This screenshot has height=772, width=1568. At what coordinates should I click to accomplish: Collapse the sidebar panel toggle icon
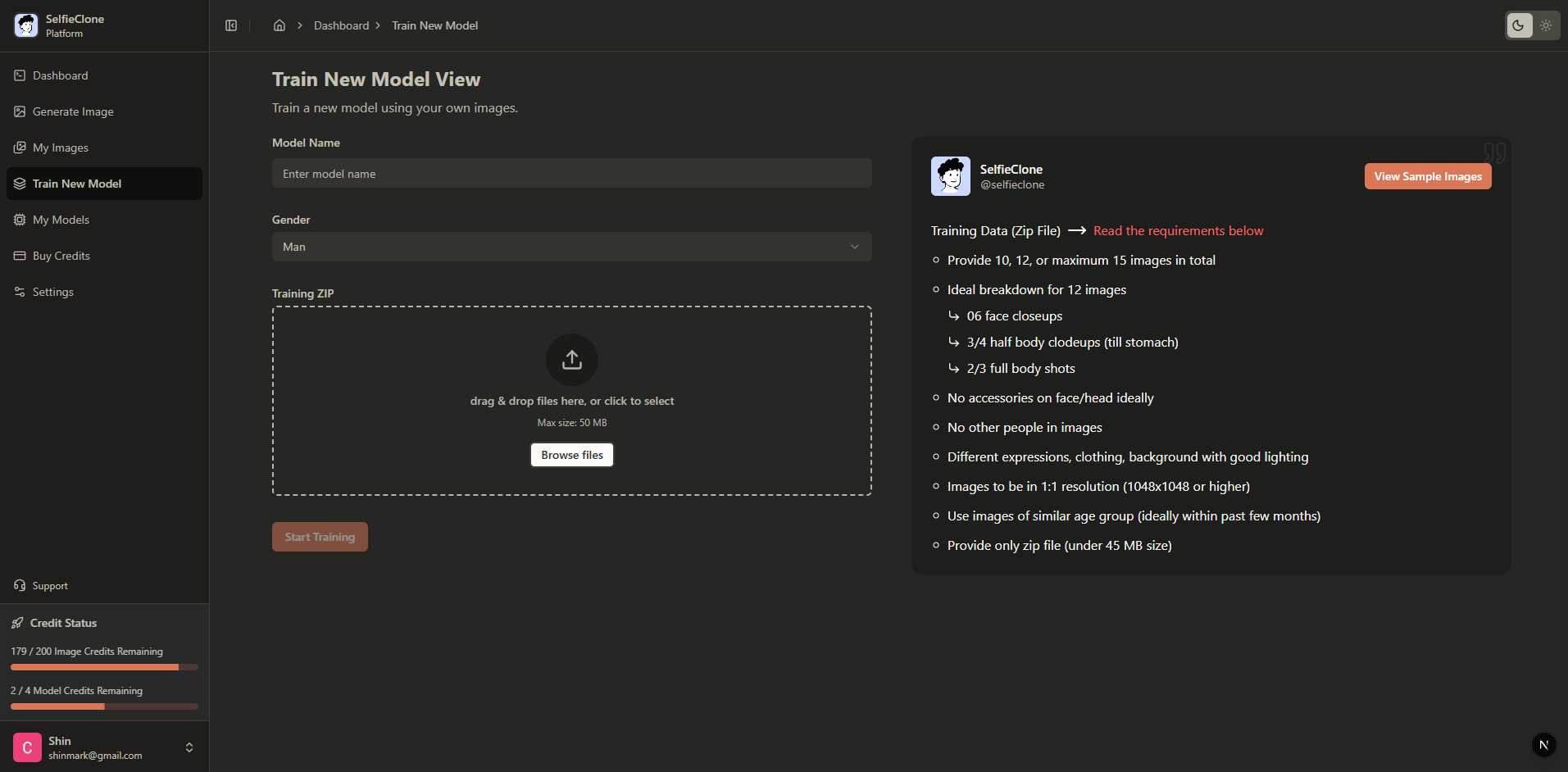231,25
